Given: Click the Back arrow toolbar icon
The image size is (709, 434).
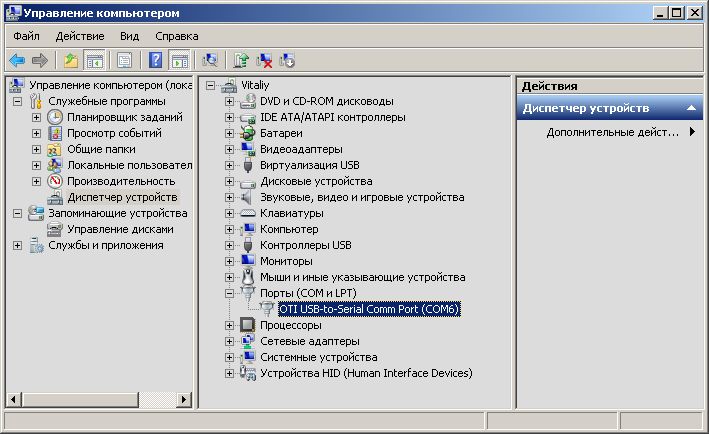Looking at the screenshot, I should (x=17, y=60).
